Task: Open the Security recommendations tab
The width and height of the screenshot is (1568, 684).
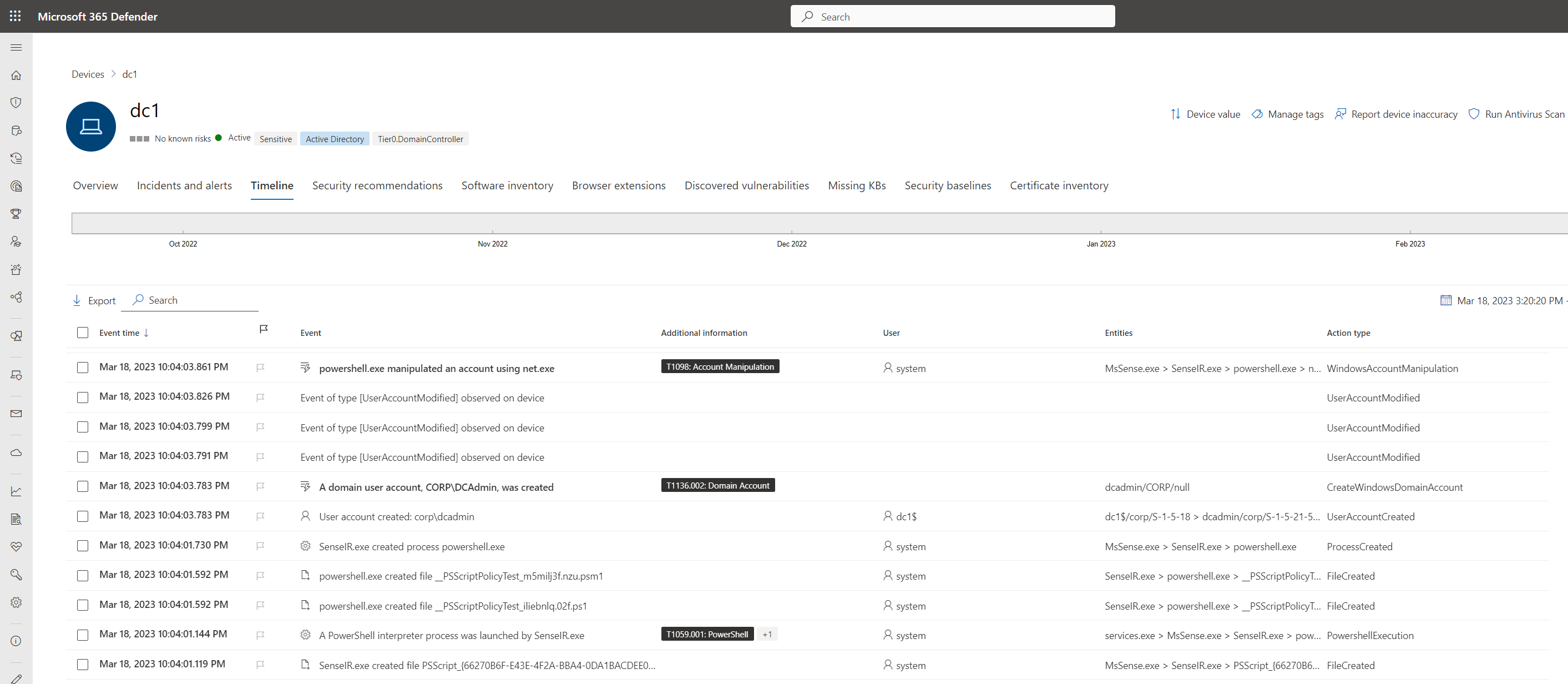Action: (x=377, y=186)
